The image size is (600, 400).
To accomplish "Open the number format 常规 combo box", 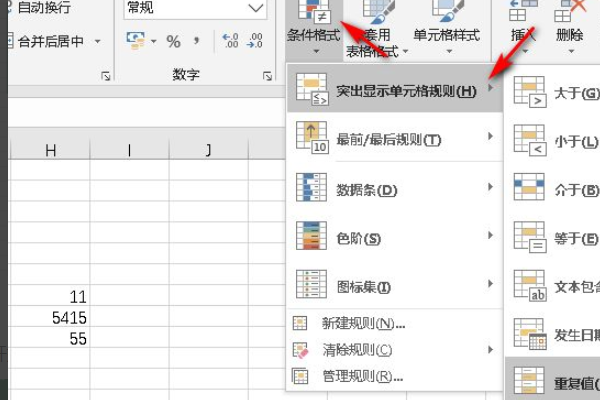I will pyautogui.click(x=195, y=8).
